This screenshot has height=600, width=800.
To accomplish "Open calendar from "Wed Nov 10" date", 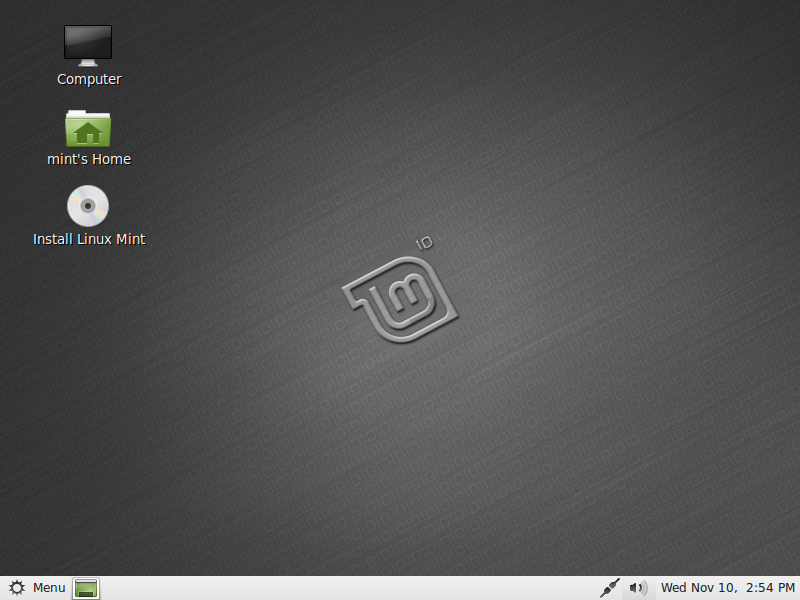I will click(699, 588).
